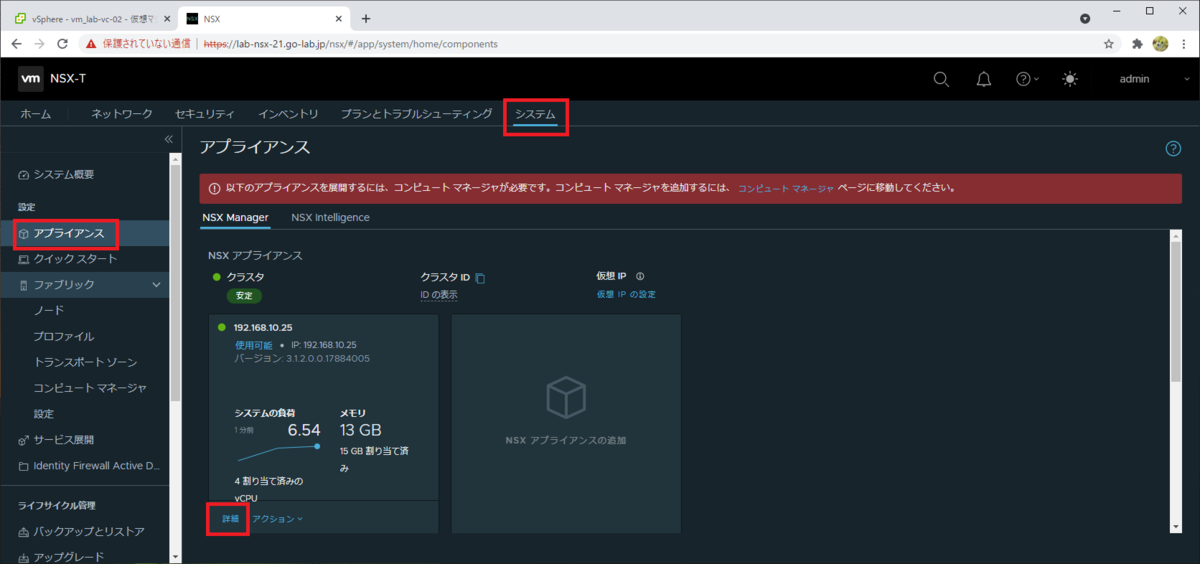The height and width of the screenshot is (564, 1200).
Task: Click the browser address bar URL
Action: pos(350,44)
